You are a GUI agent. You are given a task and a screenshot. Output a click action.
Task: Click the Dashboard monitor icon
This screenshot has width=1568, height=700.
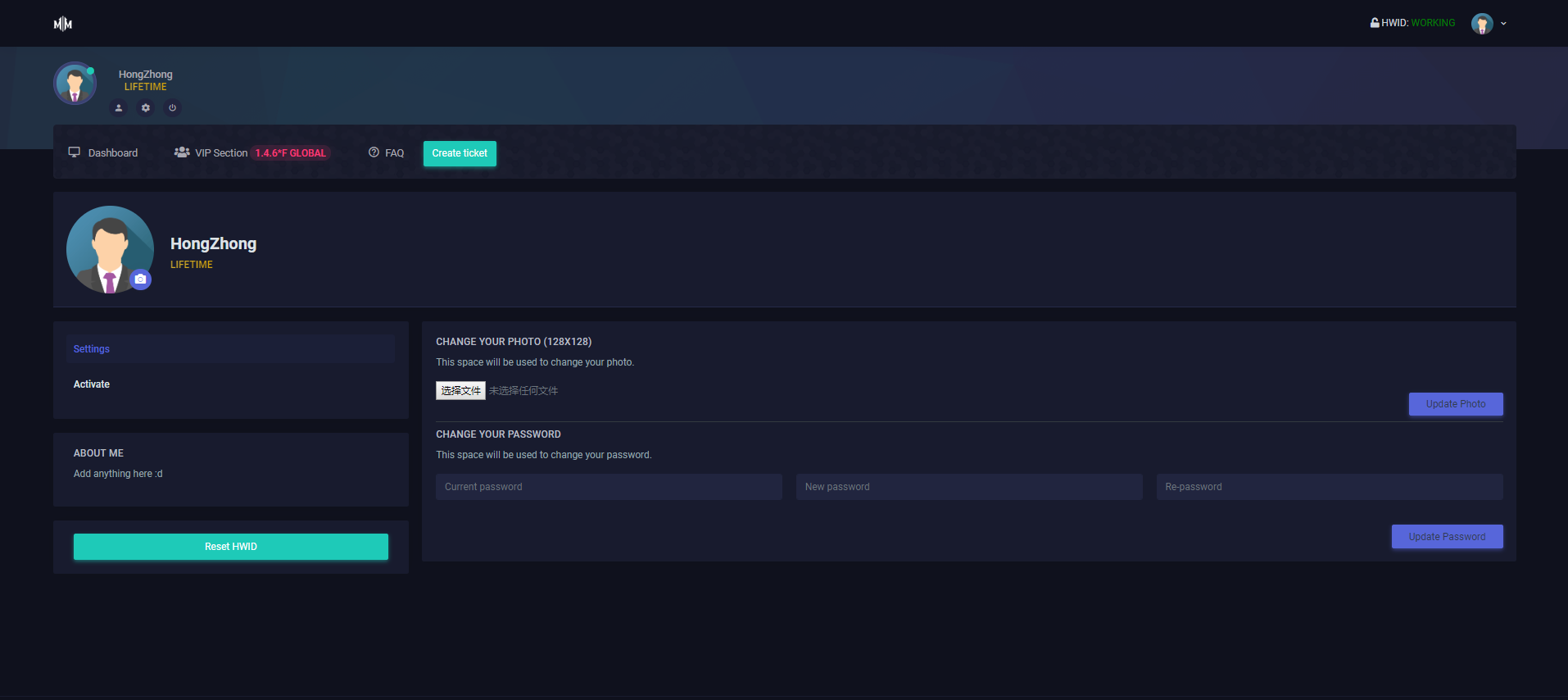pos(75,152)
